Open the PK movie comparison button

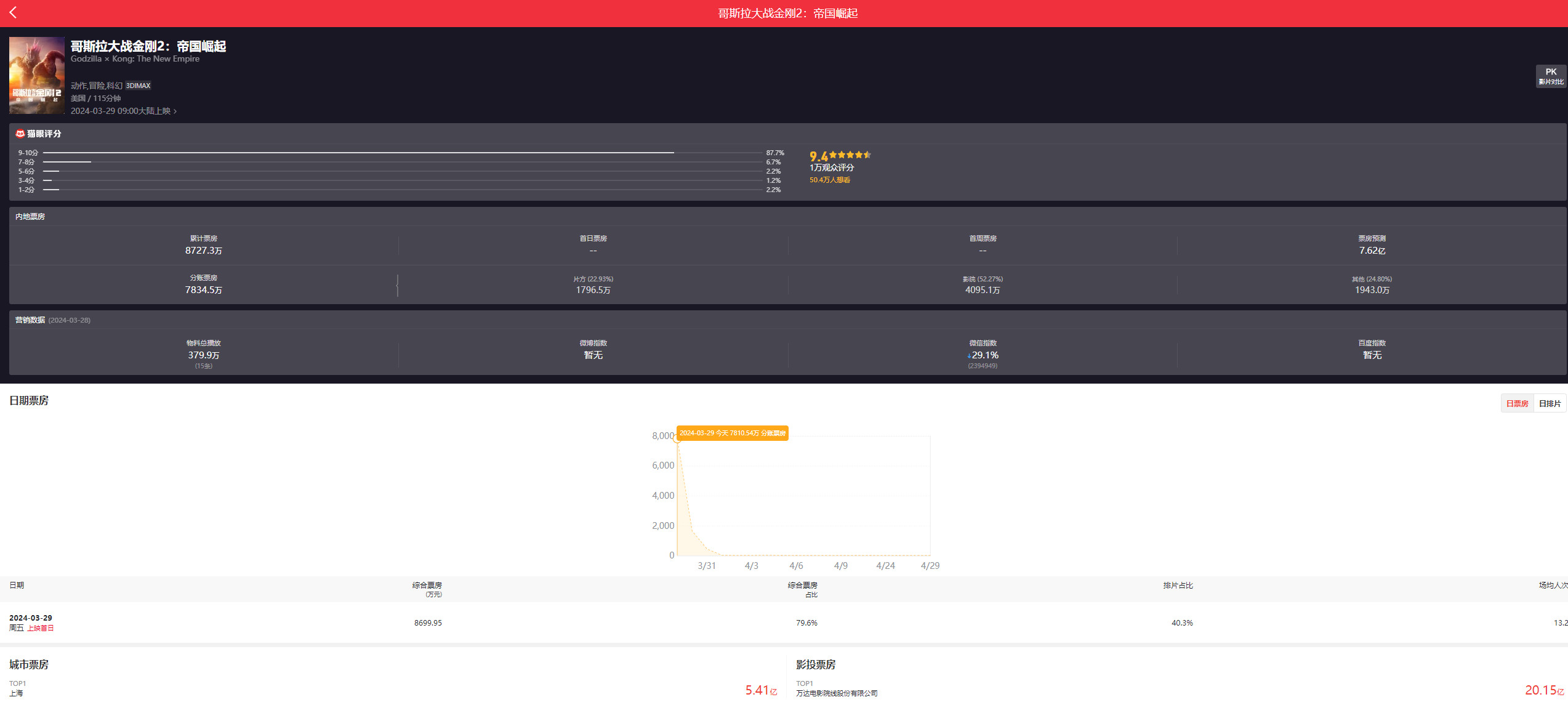1550,76
